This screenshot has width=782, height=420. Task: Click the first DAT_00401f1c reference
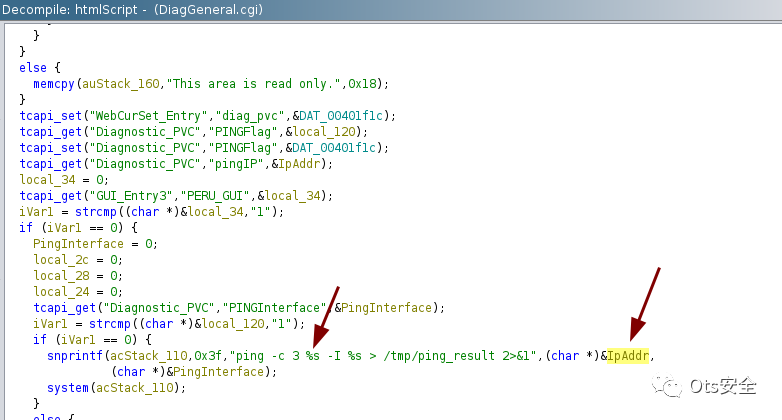341,116
